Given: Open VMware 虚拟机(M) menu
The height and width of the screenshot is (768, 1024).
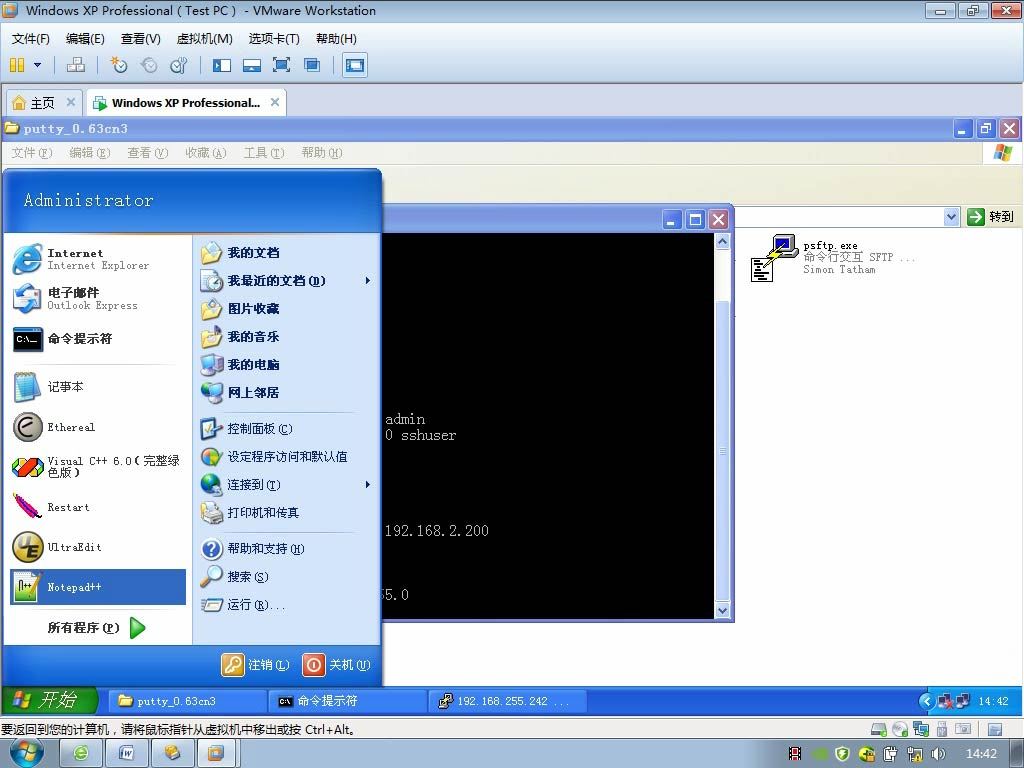Looking at the screenshot, I should coord(204,39).
